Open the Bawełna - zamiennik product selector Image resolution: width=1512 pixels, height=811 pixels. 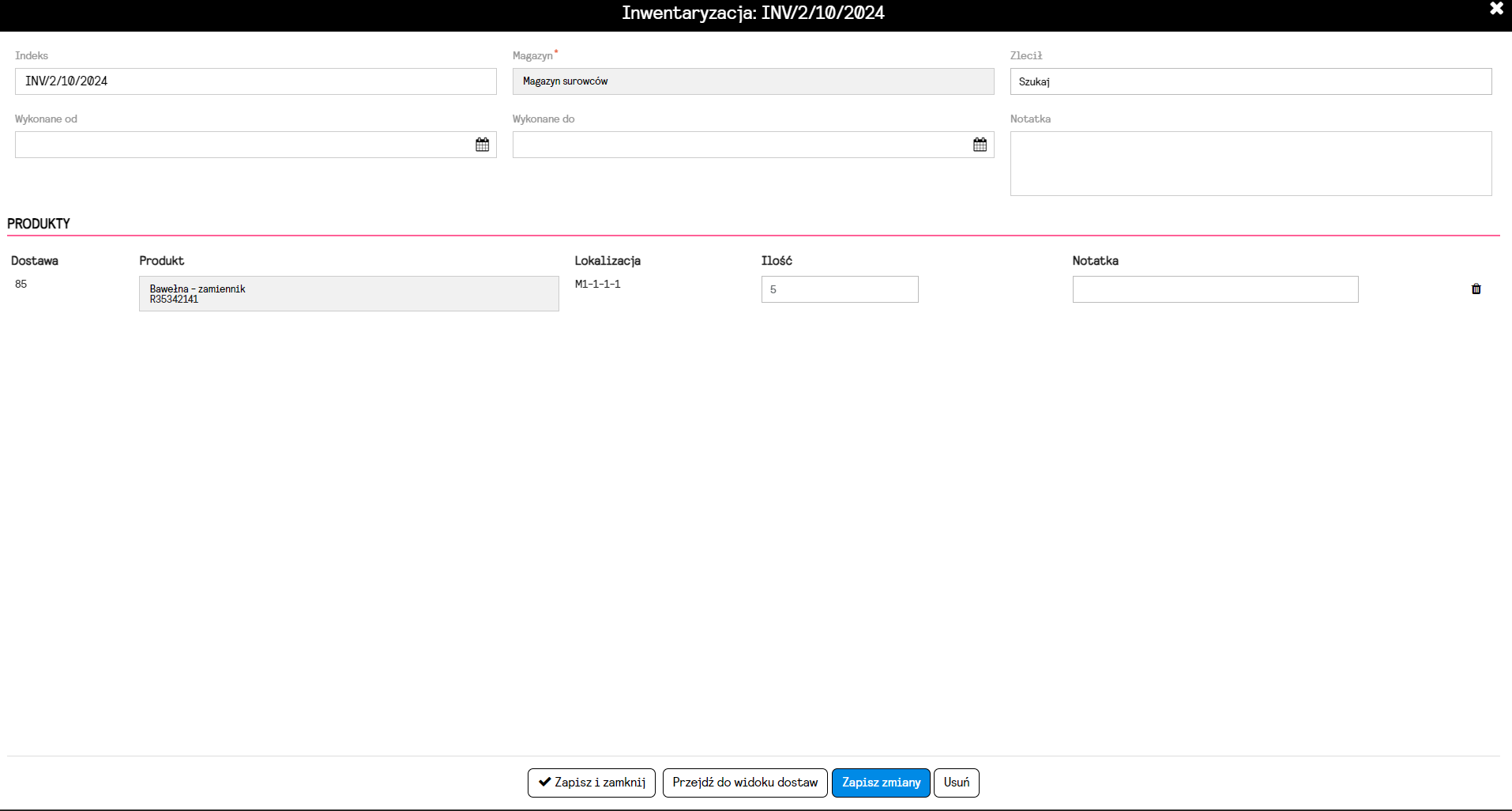(x=349, y=293)
